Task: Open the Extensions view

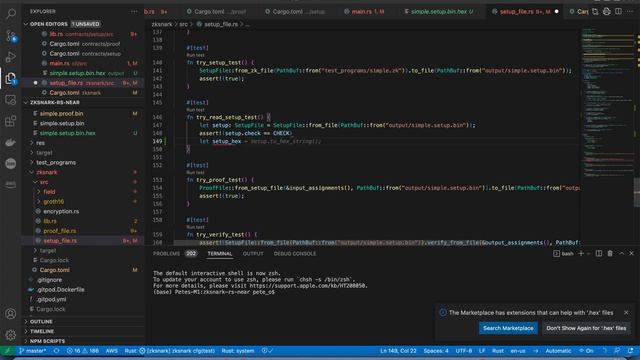Action: coord(11,121)
